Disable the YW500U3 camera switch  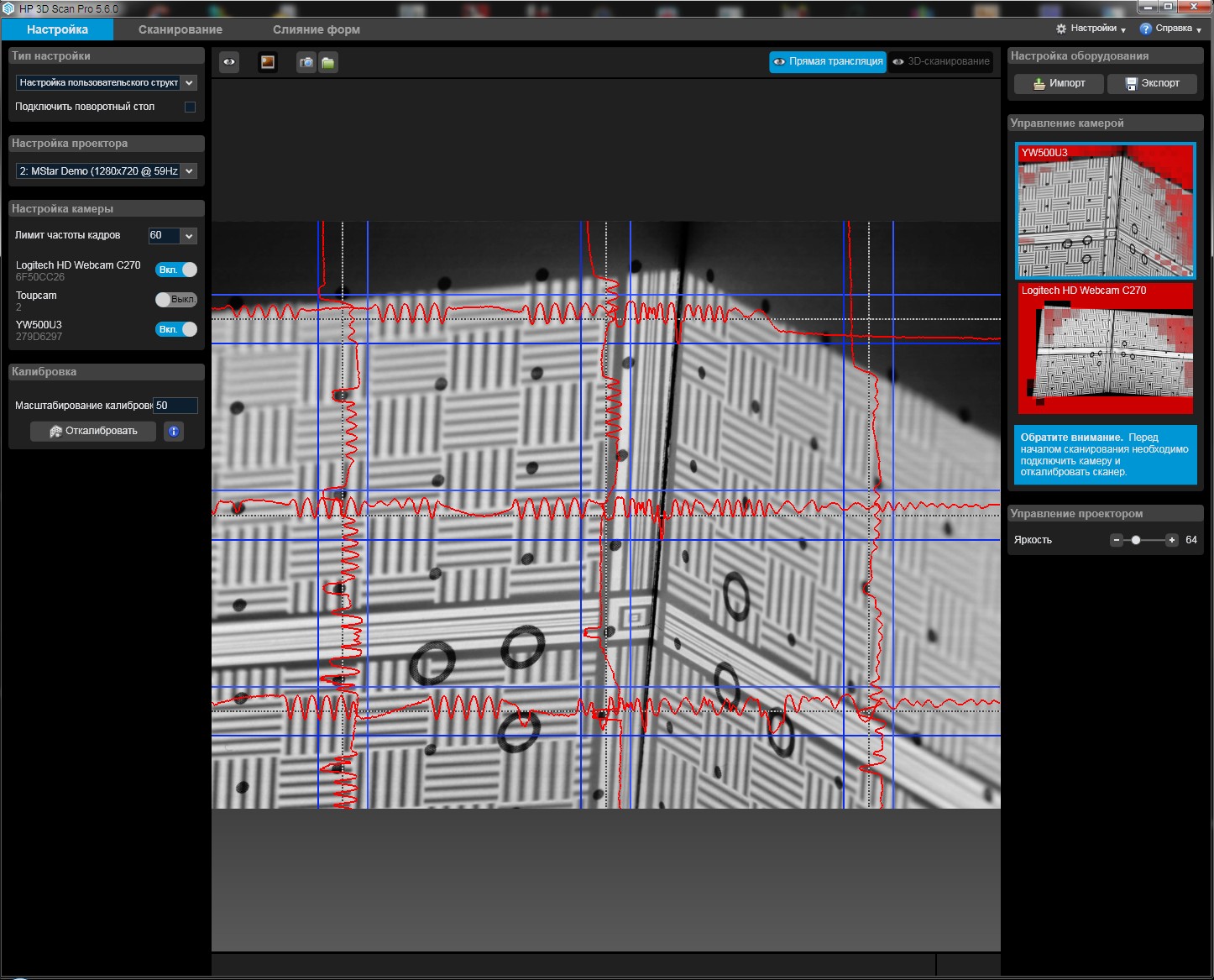(x=176, y=329)
